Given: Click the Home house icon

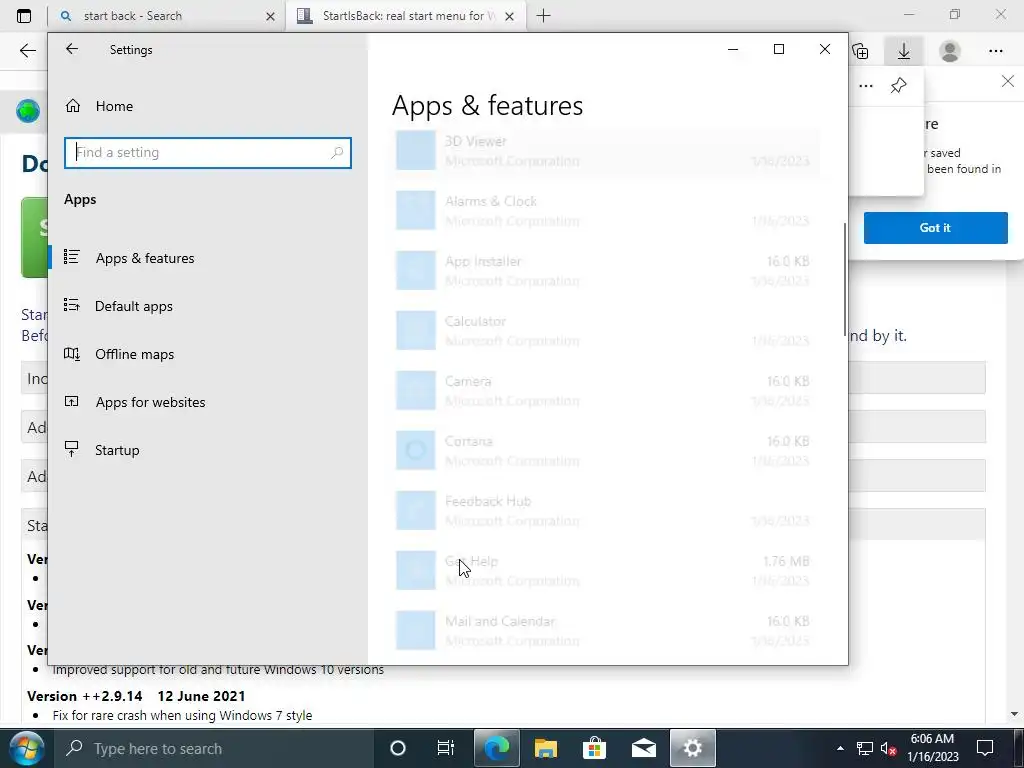Looking at the screenshot, I should click(72, 106).
